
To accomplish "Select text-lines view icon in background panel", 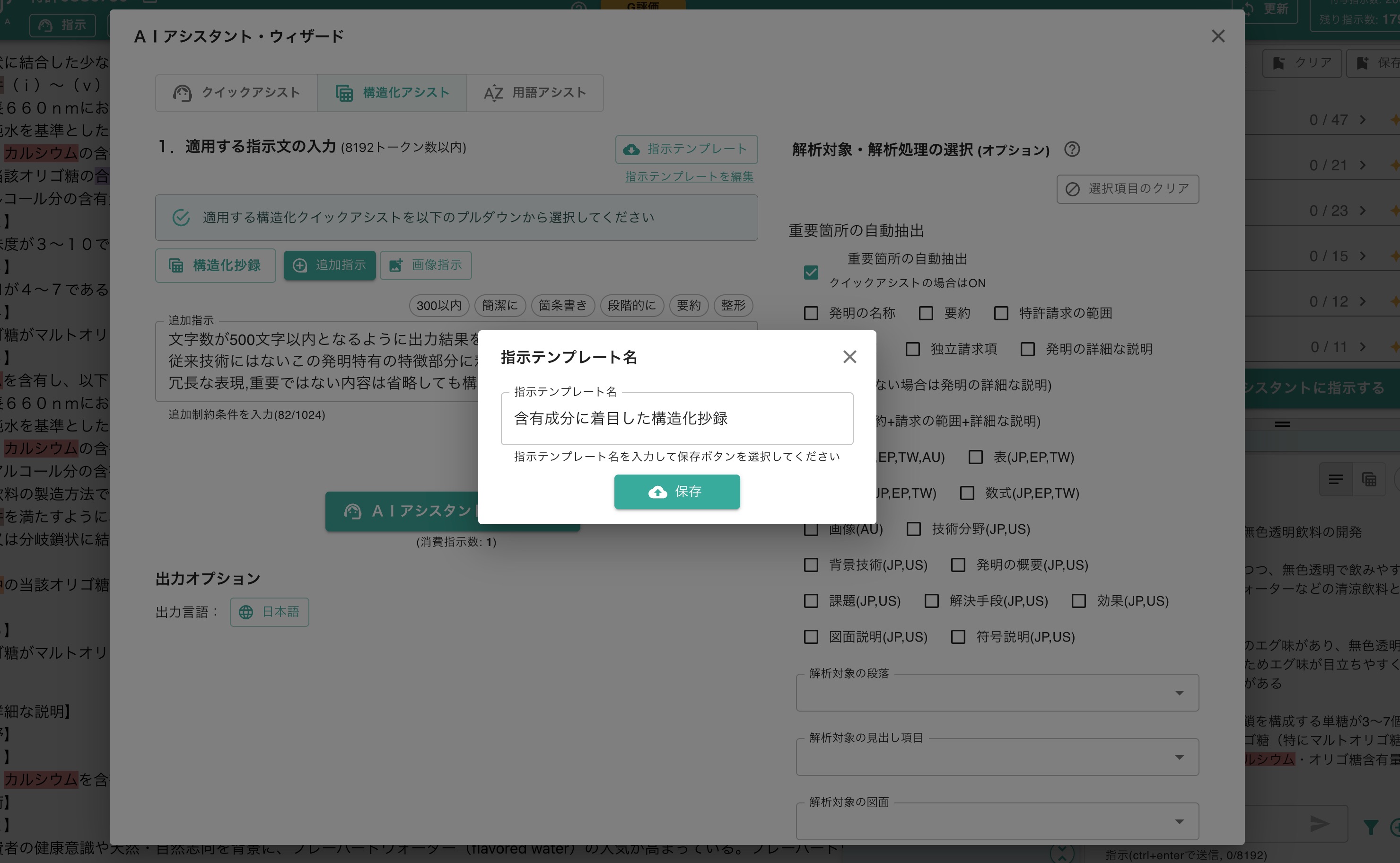I will pos(1336,479).
